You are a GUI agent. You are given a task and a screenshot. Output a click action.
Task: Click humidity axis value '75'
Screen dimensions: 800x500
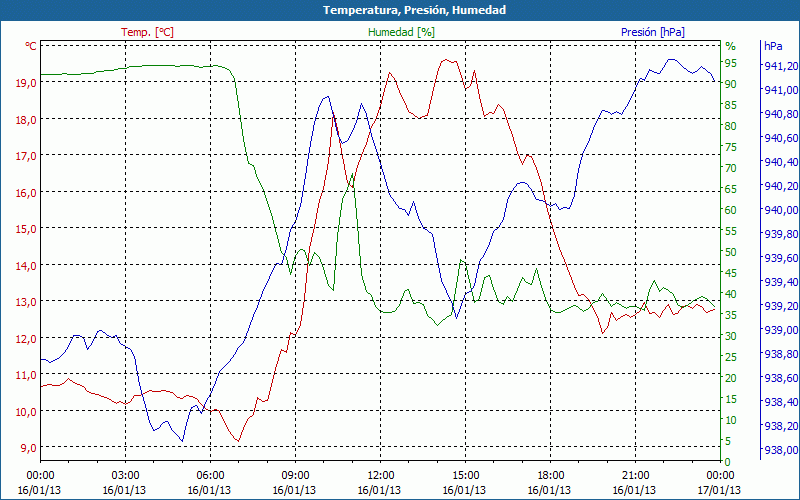click(x=731, y=147)
